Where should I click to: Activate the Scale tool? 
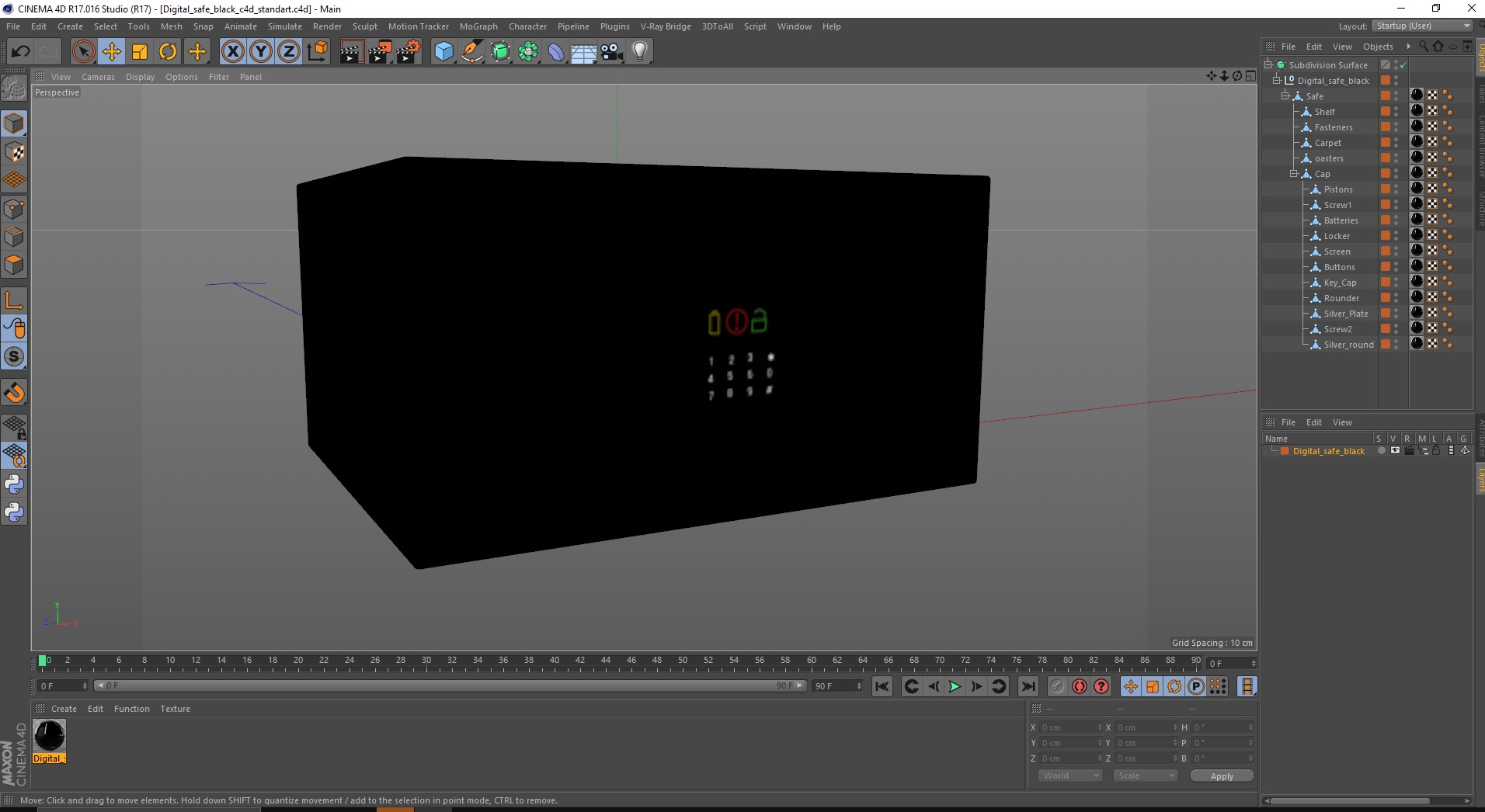point(140,52)
